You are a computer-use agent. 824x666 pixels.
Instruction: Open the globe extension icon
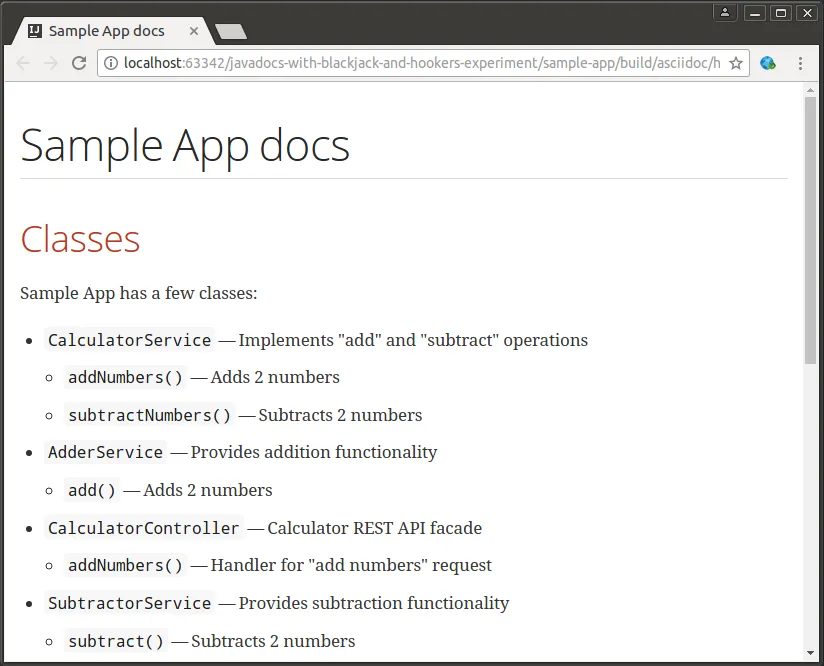pyautogui.click(x=768, y=63)
